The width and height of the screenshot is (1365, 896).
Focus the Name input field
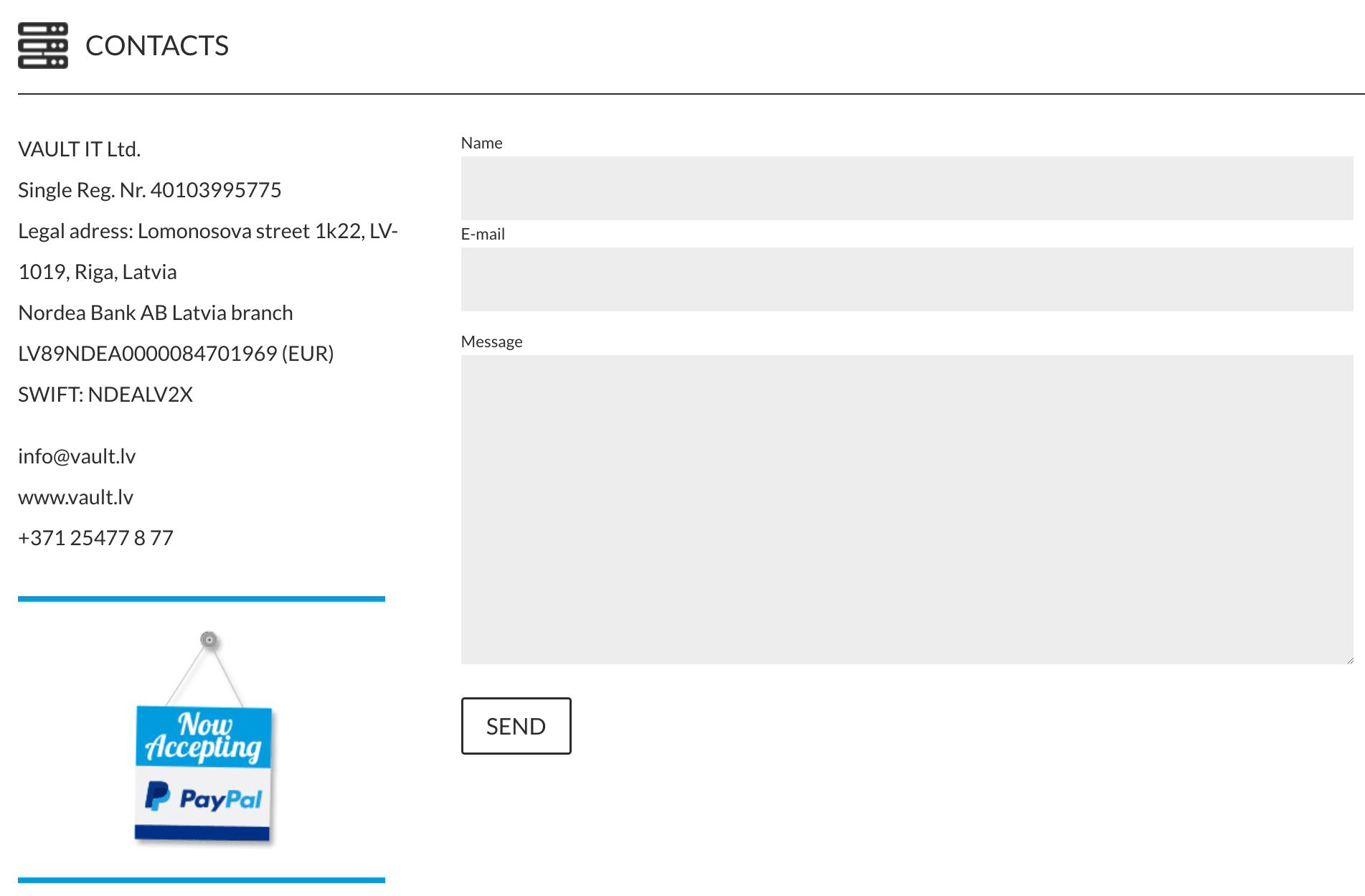[907, 188]
